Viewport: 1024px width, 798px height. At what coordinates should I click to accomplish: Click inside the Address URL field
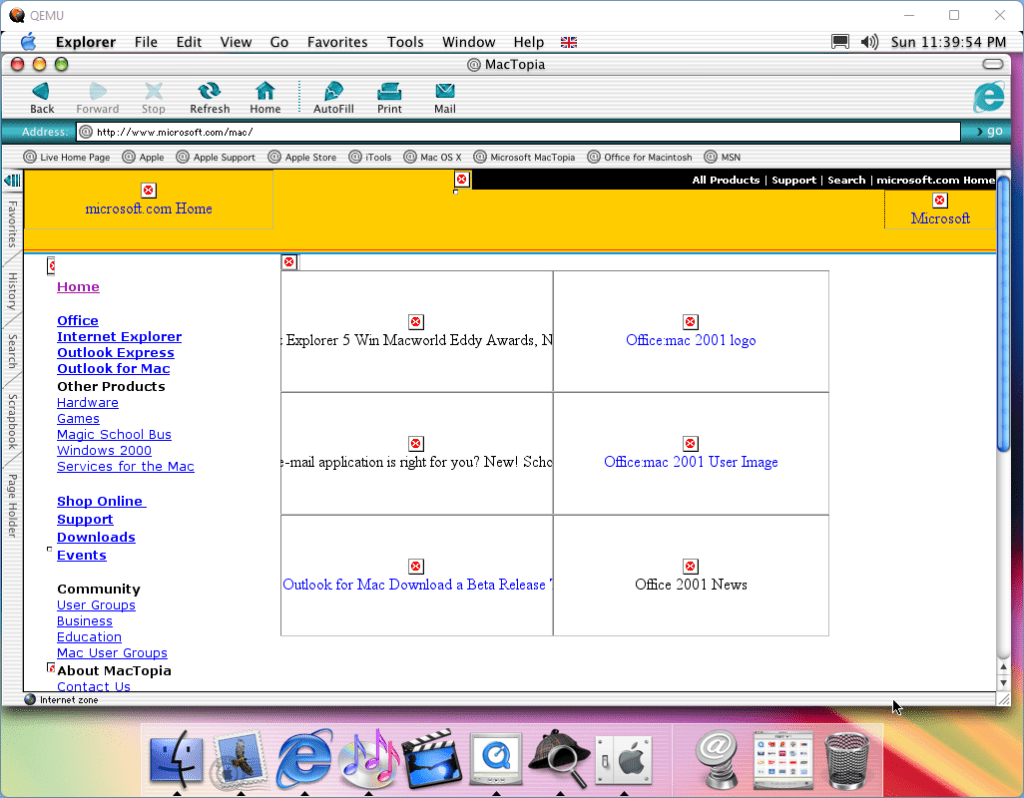point(520,131)
